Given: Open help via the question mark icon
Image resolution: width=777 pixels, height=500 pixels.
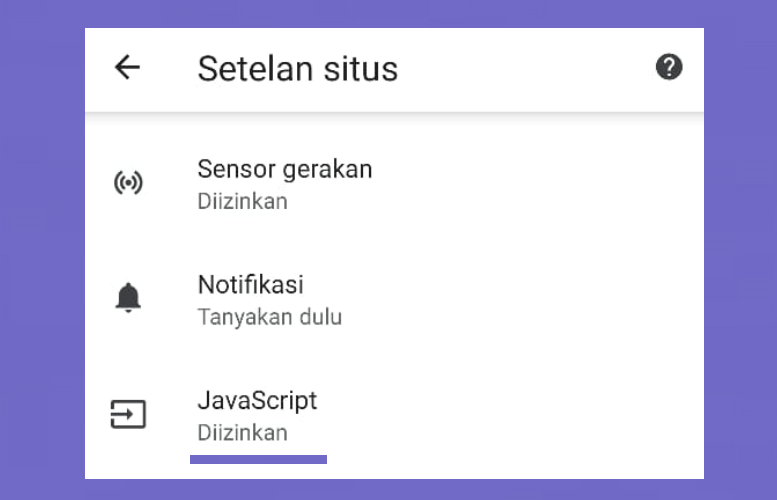Looking at the screenshot, I should [x=669, y=66].
